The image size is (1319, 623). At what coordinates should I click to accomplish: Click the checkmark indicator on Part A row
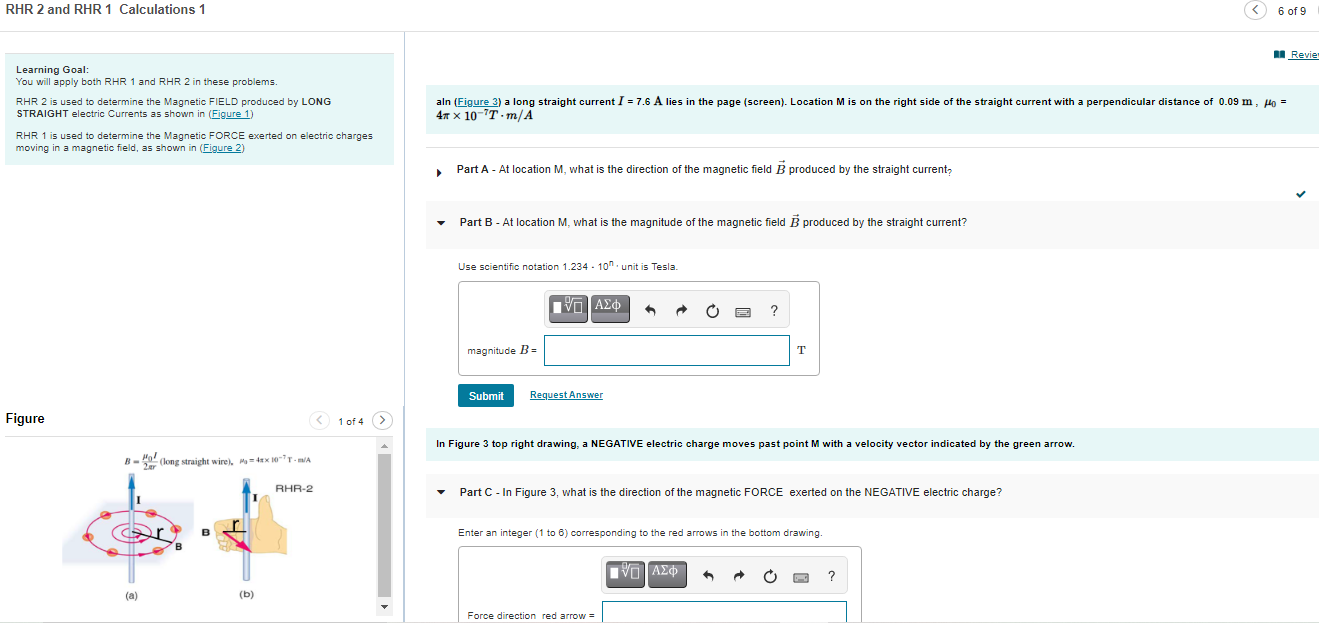(x=1301, y=193)
